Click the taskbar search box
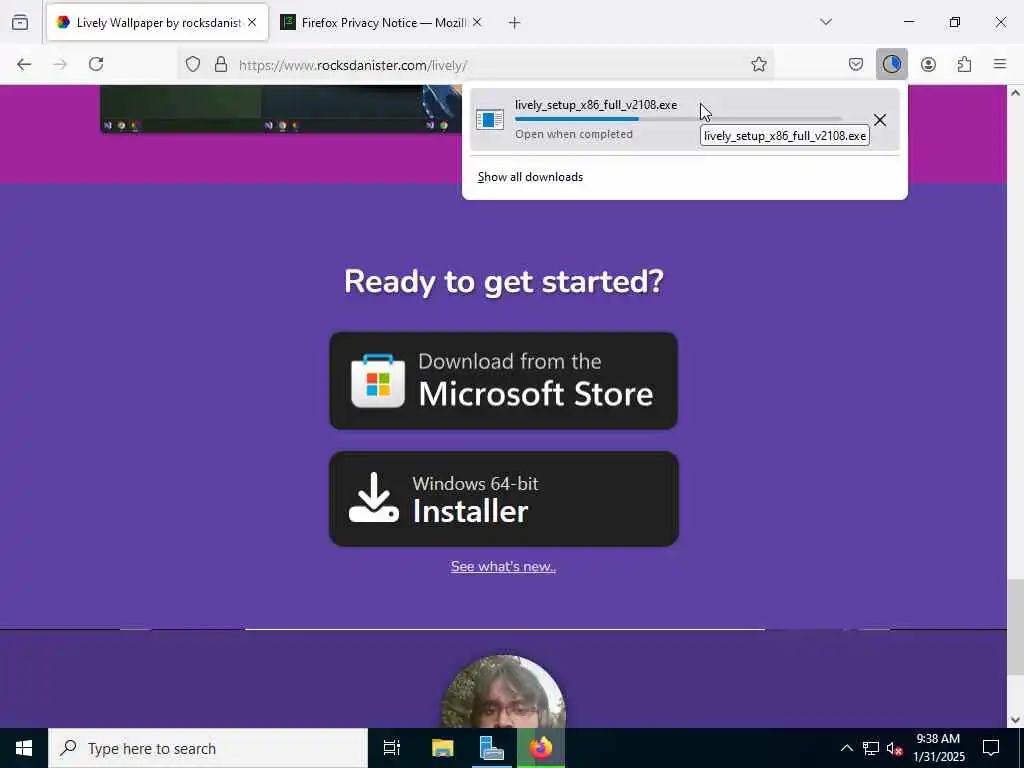Image resolution: width=1024 pixels, height=768 pixels. tap(208, 748)
